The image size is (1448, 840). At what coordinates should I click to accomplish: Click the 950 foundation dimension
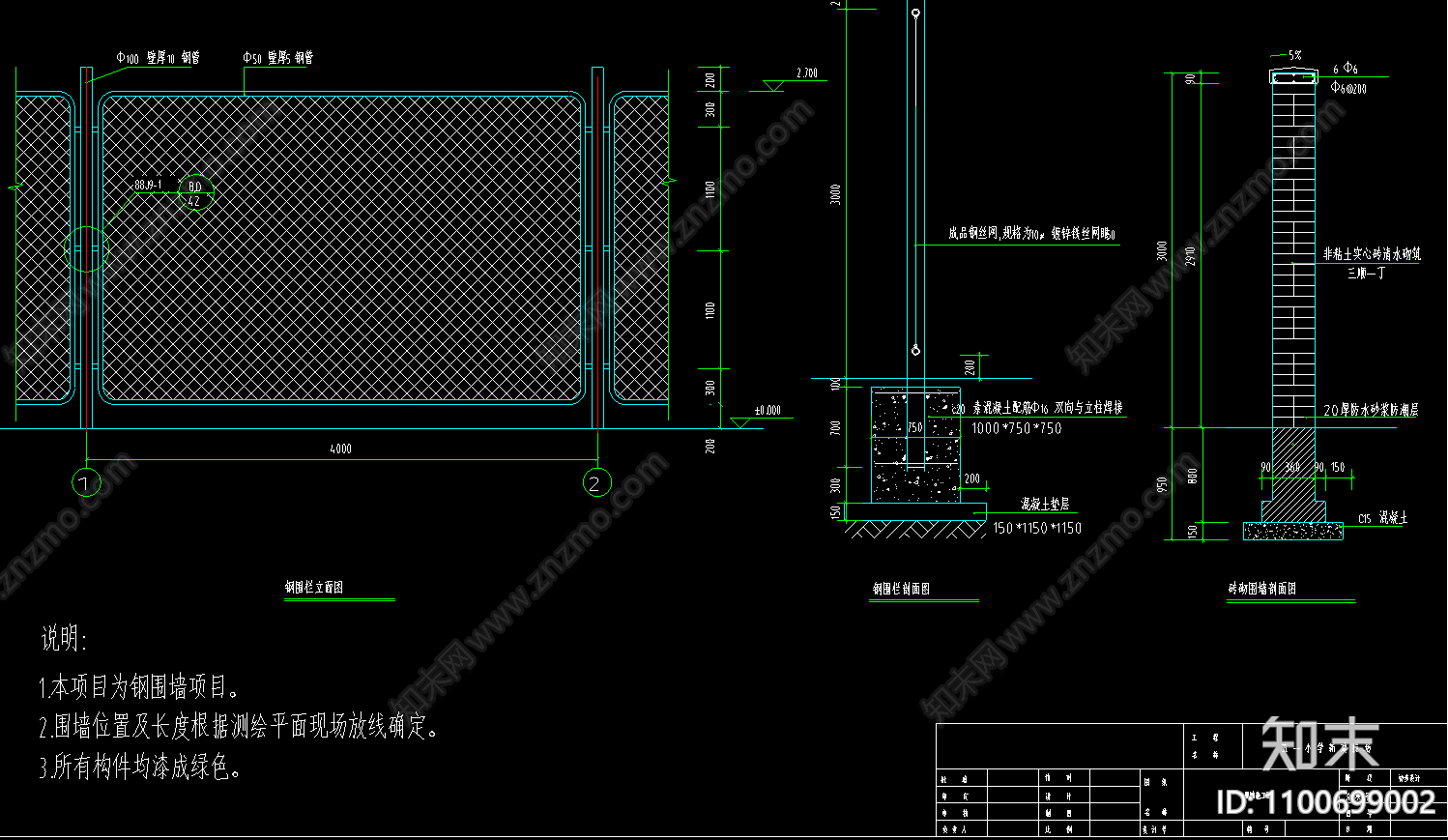[x=1163, y=483]
